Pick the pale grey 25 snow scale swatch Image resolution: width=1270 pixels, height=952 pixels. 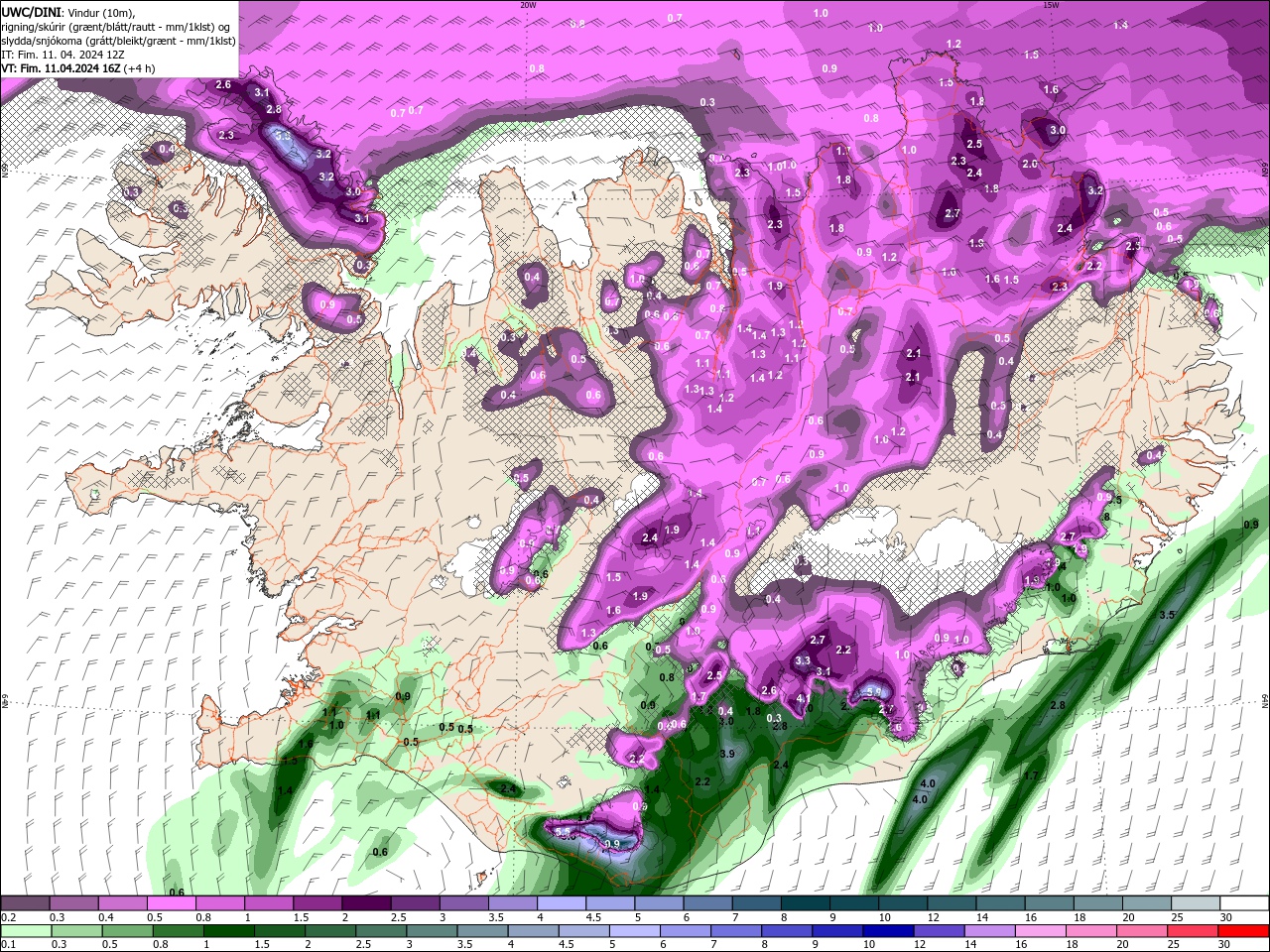tap(1194, 903)
